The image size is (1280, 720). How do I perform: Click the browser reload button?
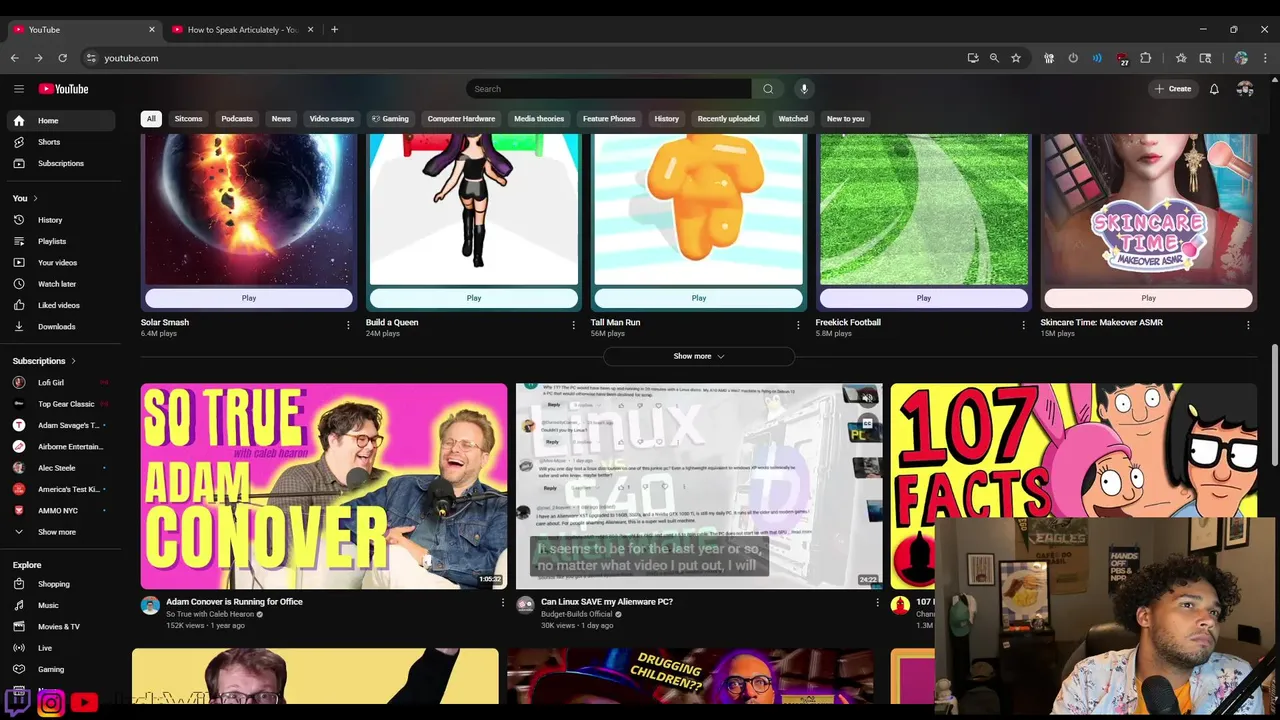click(x=62, y=58)
